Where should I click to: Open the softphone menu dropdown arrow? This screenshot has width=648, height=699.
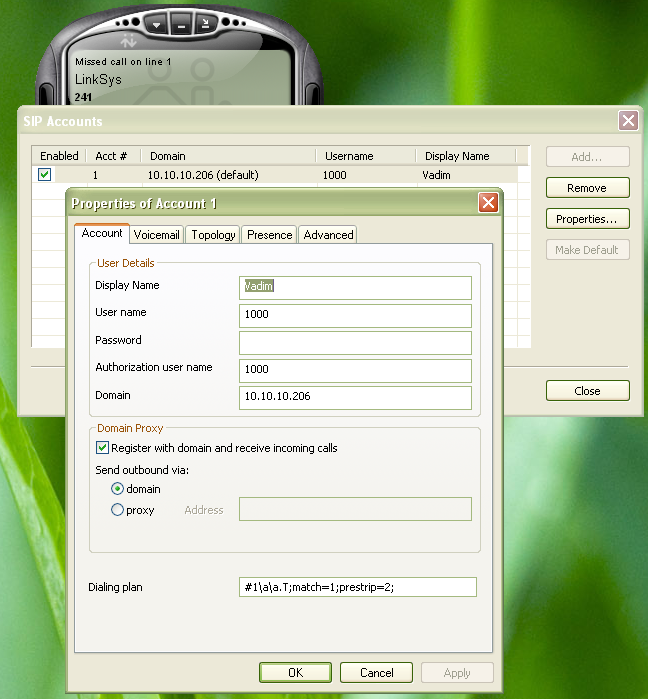[156, 24]
